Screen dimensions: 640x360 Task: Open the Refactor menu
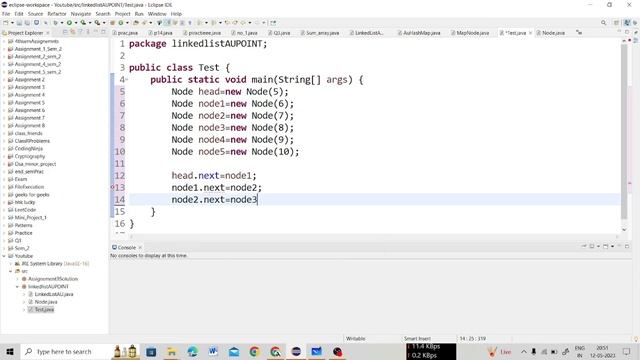coord(57,14)
